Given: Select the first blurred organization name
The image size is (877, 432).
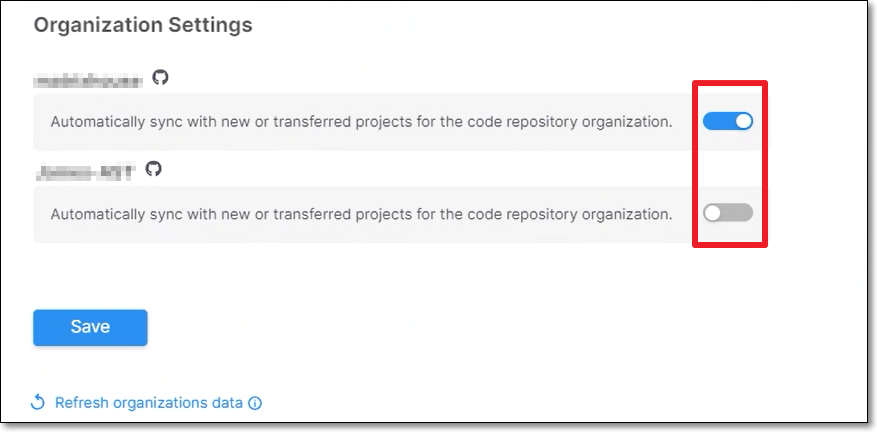Looking at the screenshot, I should pos(88,81).
